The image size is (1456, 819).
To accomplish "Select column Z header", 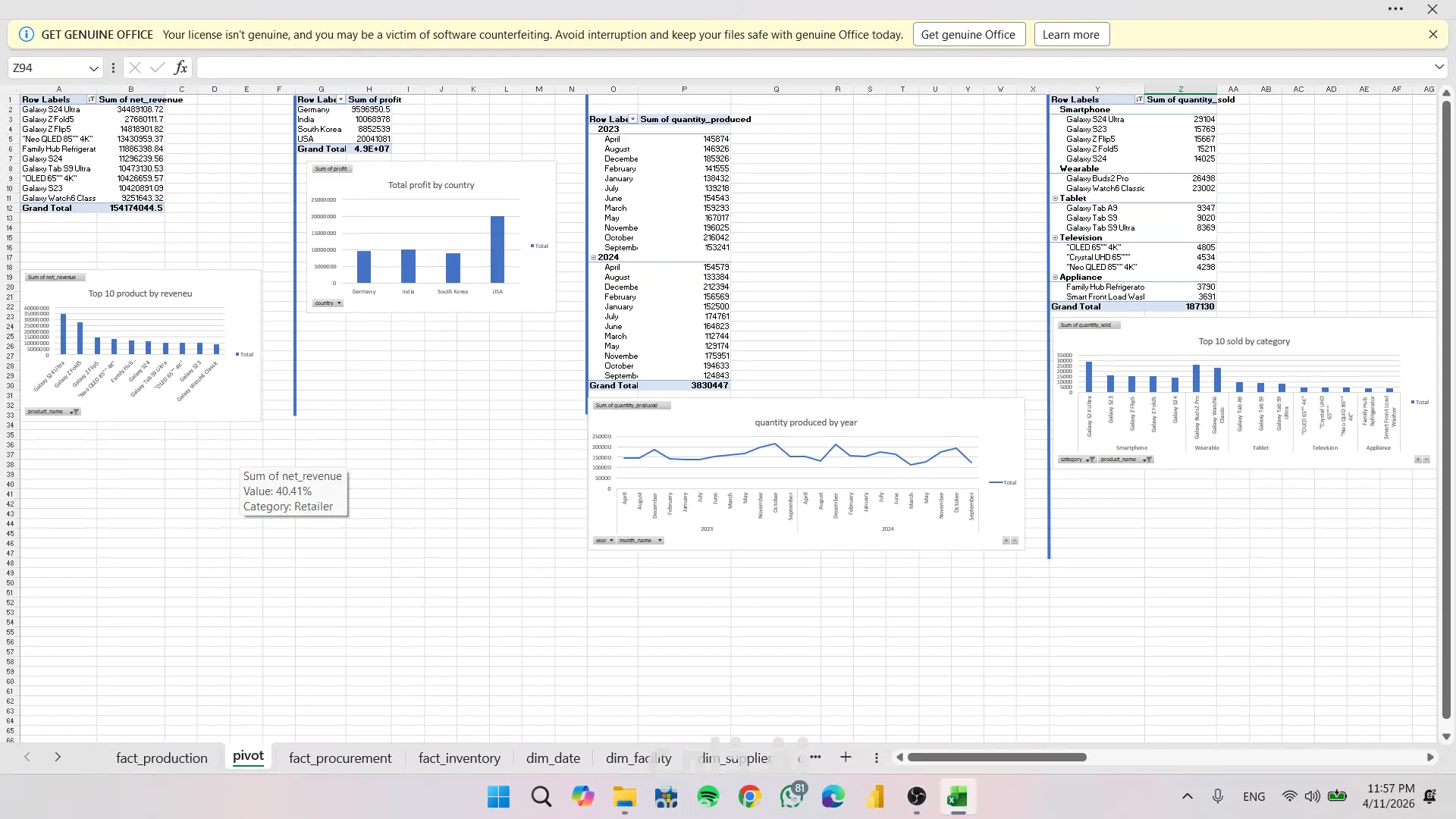I will pos(1181,89).
